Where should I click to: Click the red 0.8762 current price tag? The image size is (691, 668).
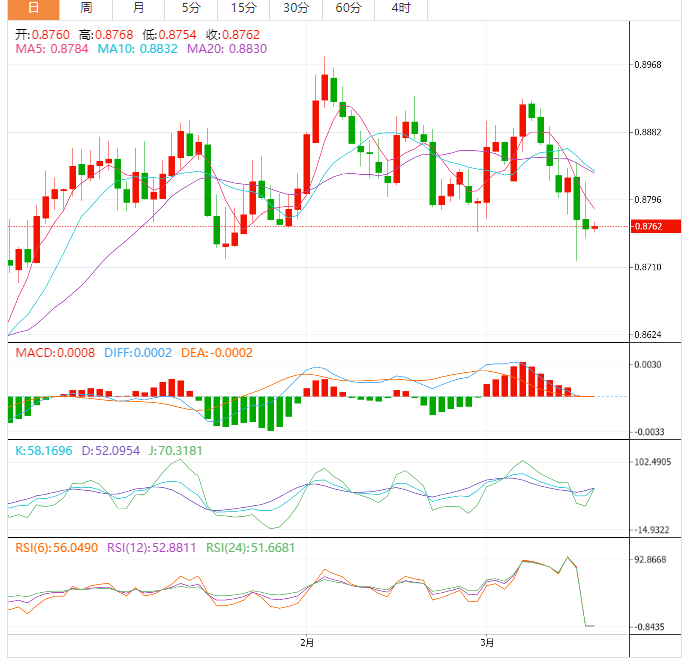pos(656,226)
